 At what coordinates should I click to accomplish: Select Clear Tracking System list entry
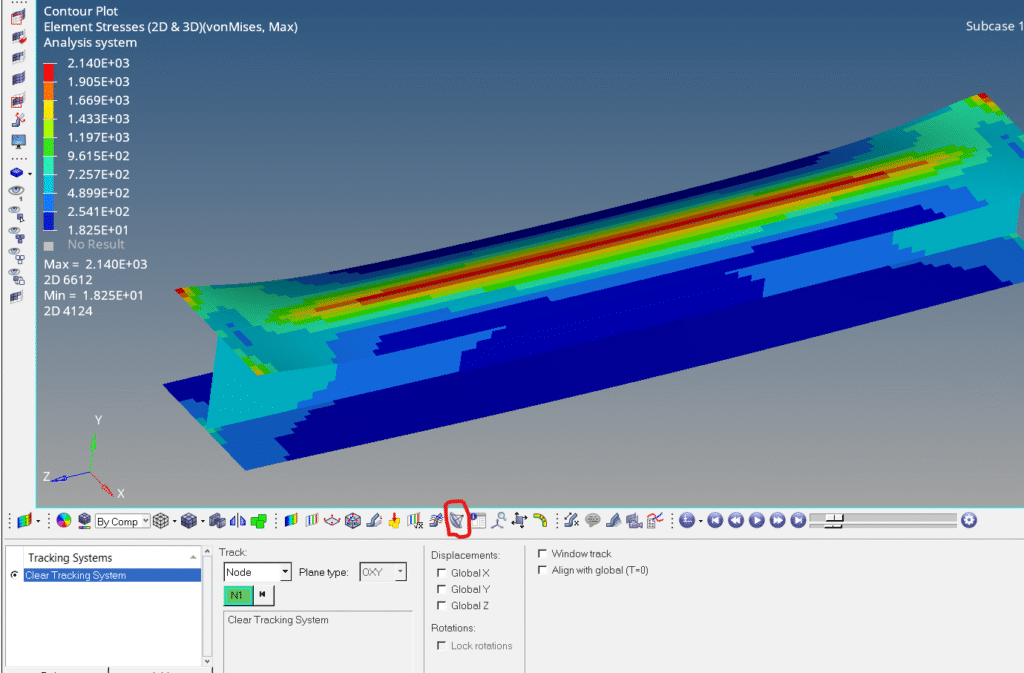[110, 575]
